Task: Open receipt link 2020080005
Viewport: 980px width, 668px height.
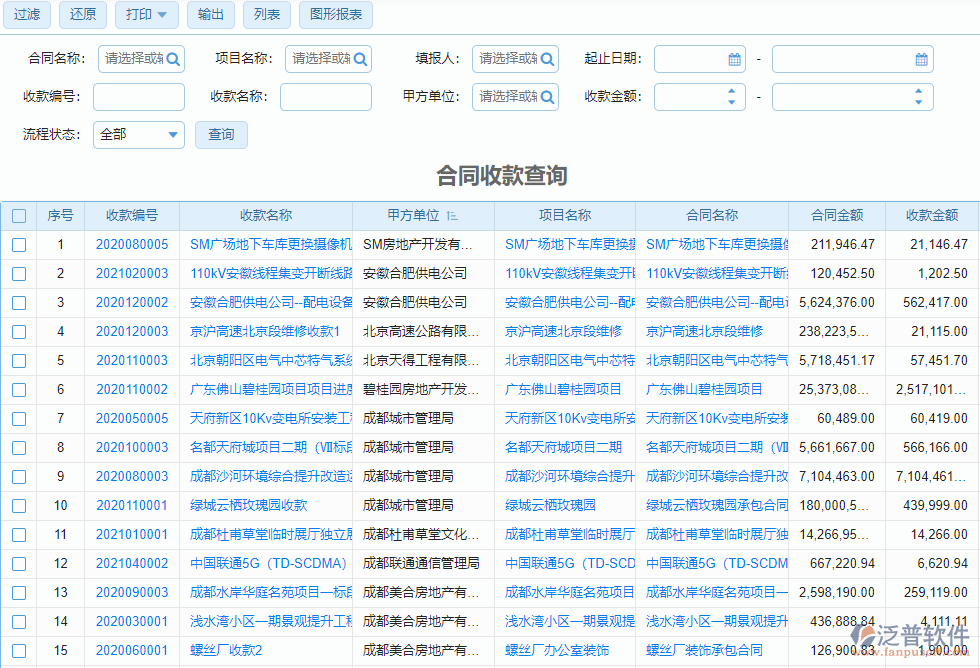Action: 134,244
